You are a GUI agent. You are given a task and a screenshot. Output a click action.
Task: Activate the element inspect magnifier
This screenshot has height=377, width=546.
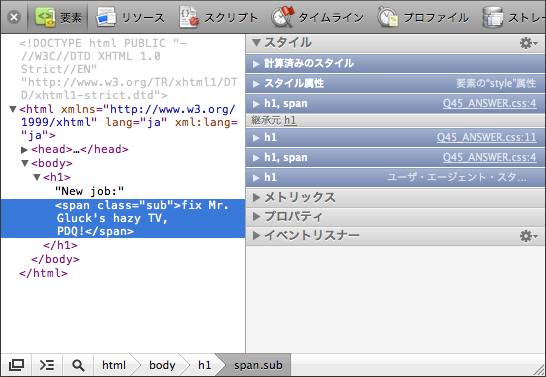point(78,365)
